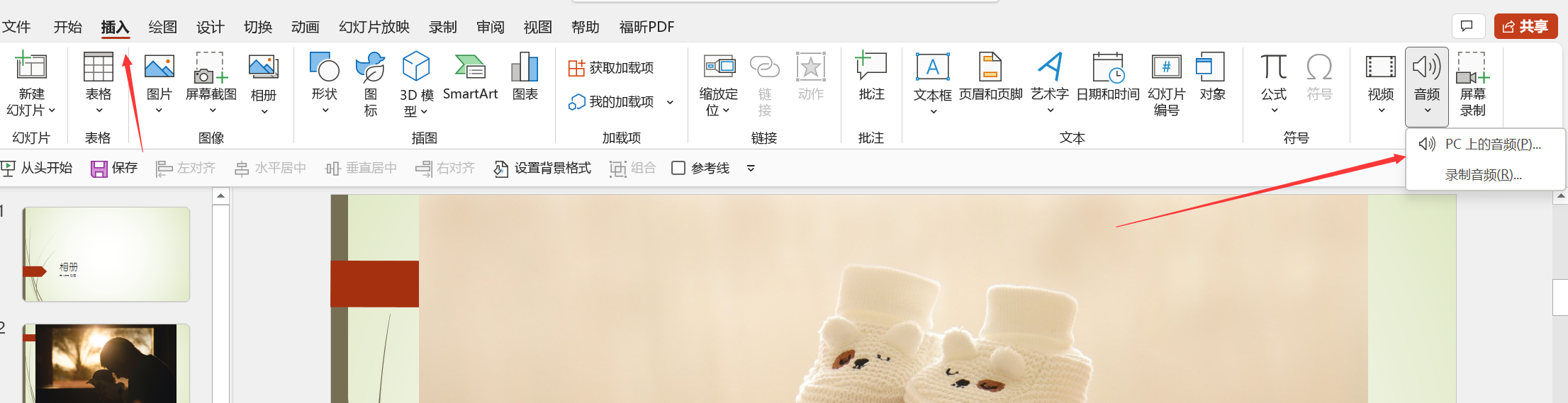1568x403 pixels.
Task: Insert an object (对象)
Action: [1212, 76]
